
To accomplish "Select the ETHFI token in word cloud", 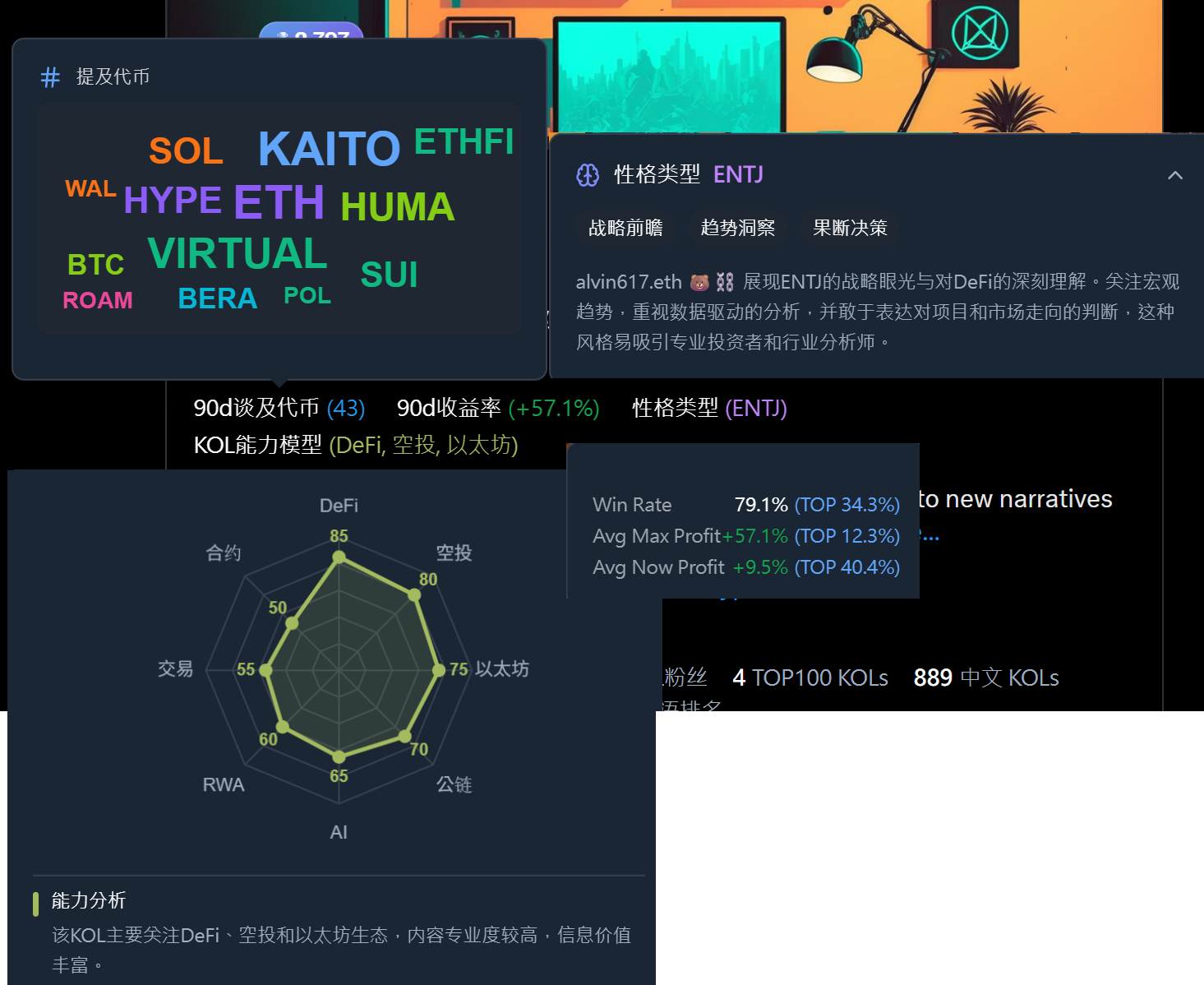I will (464, 141).
